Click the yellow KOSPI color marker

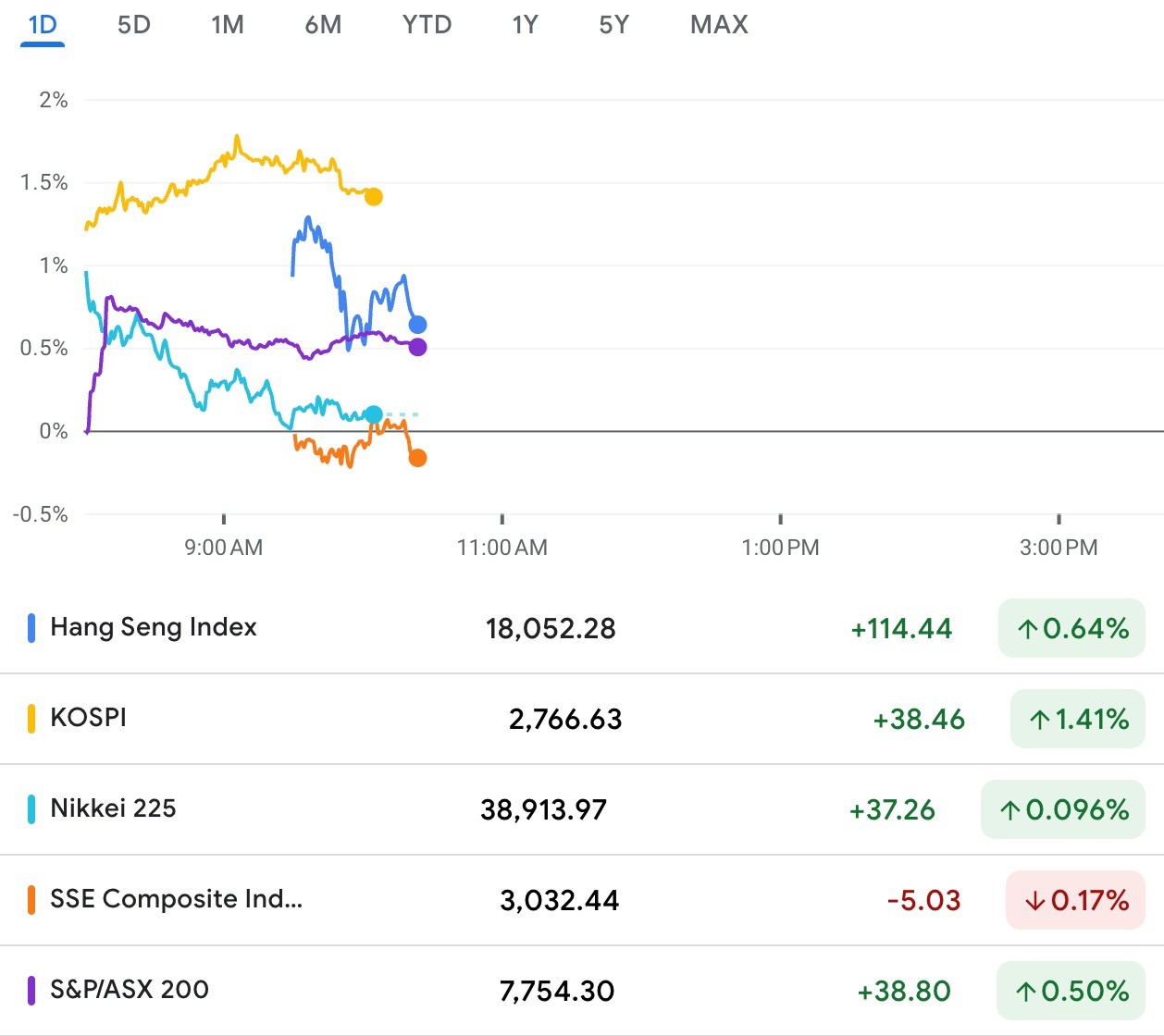click(31, 719)
